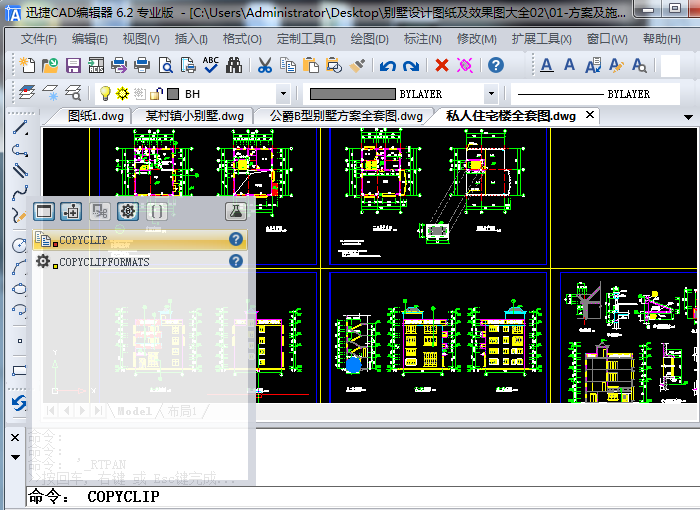Select the Rectangle drawing tool
The height and width of the screenshot is (510, 700).
coord(19,370)
